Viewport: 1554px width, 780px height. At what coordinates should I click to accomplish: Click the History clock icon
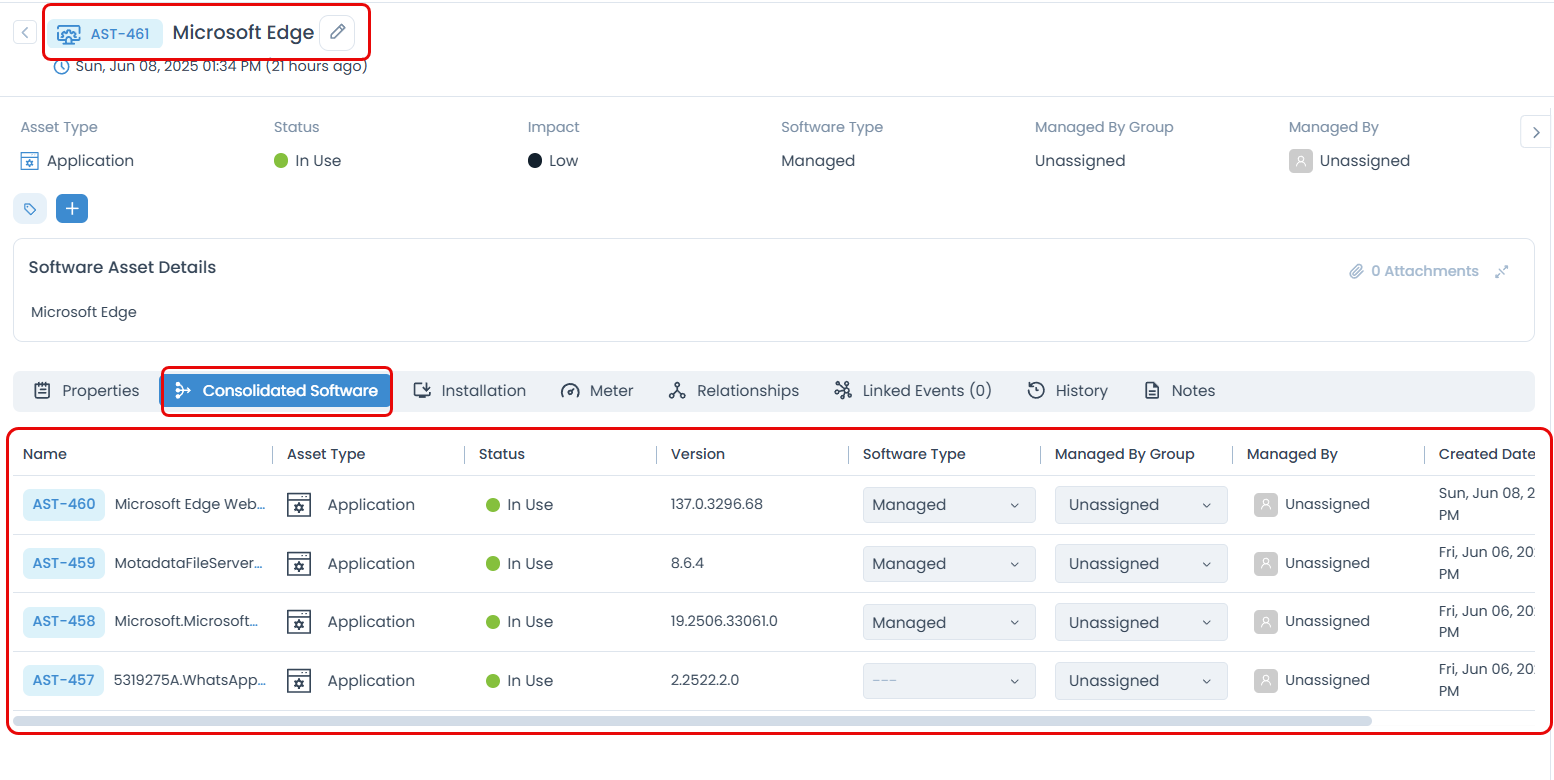(1035, 390)
